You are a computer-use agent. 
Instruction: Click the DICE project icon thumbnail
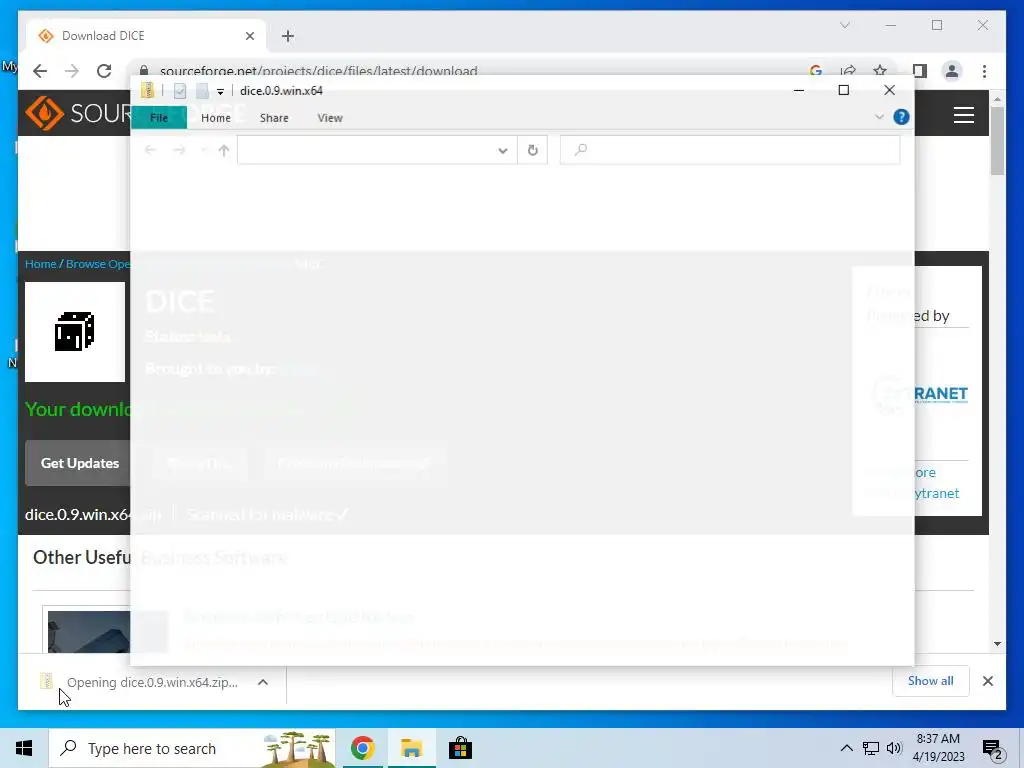click(x=74, y=332)
